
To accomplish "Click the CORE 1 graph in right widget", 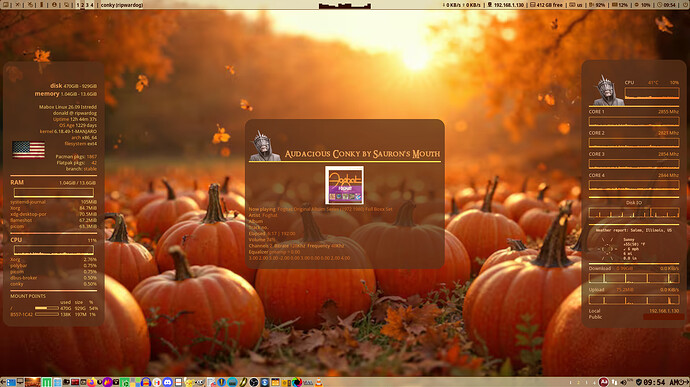I will click(x=634, y=122).
